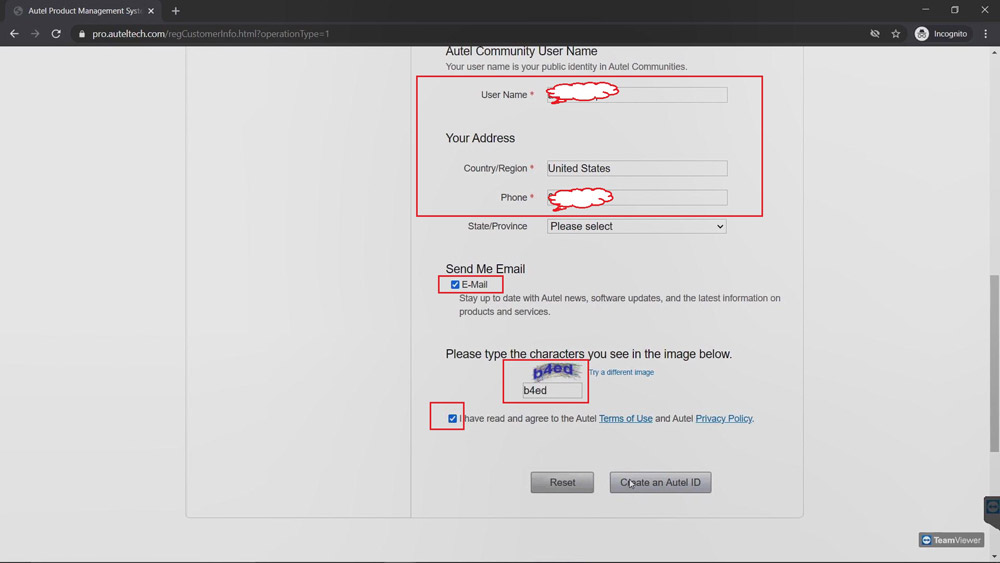Select the Autel Product Management System tab
This screenshot has width=1000, height=563.
click(84, 11)
